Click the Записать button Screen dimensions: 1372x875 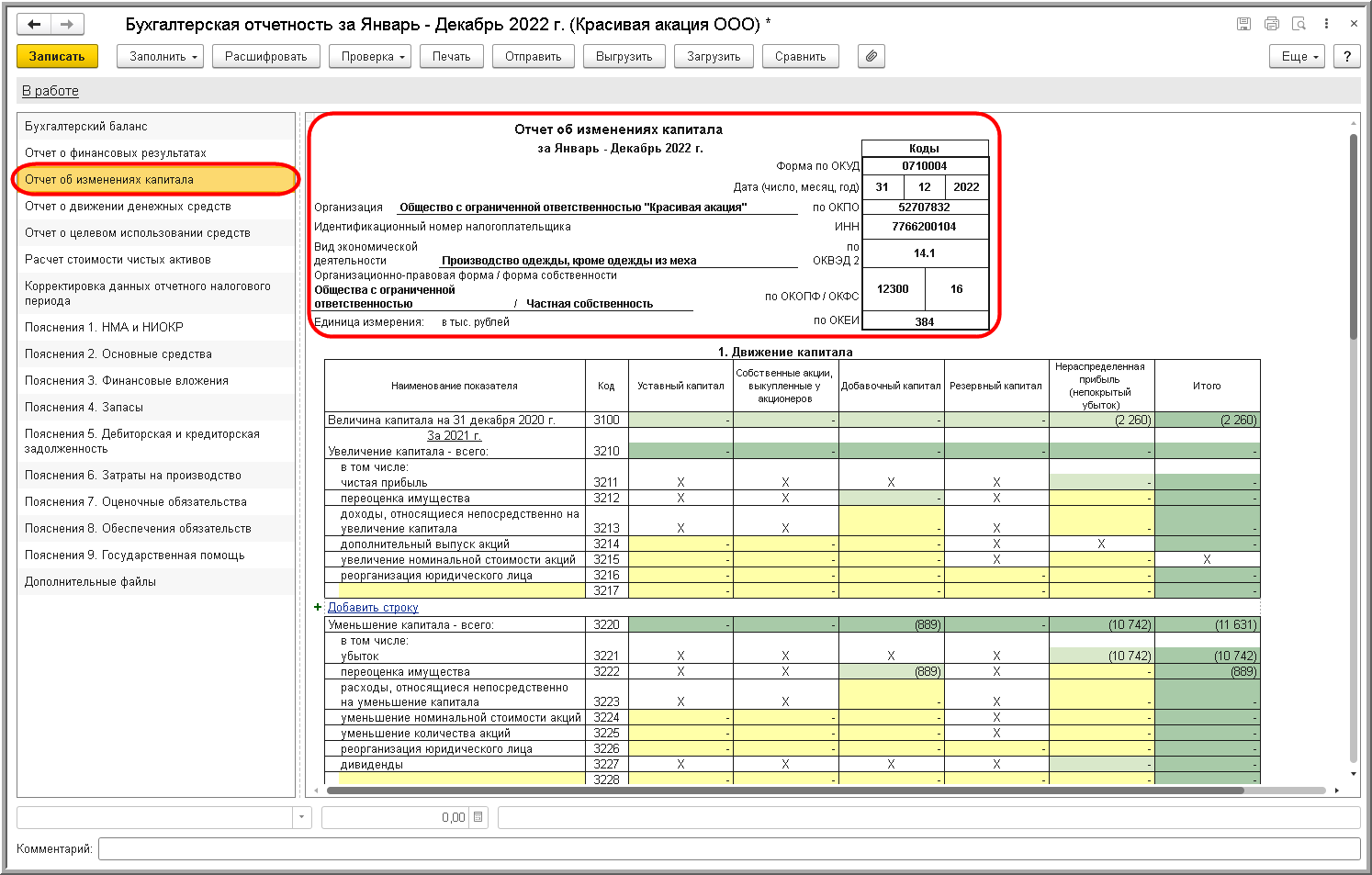click(x=57, y=56)
